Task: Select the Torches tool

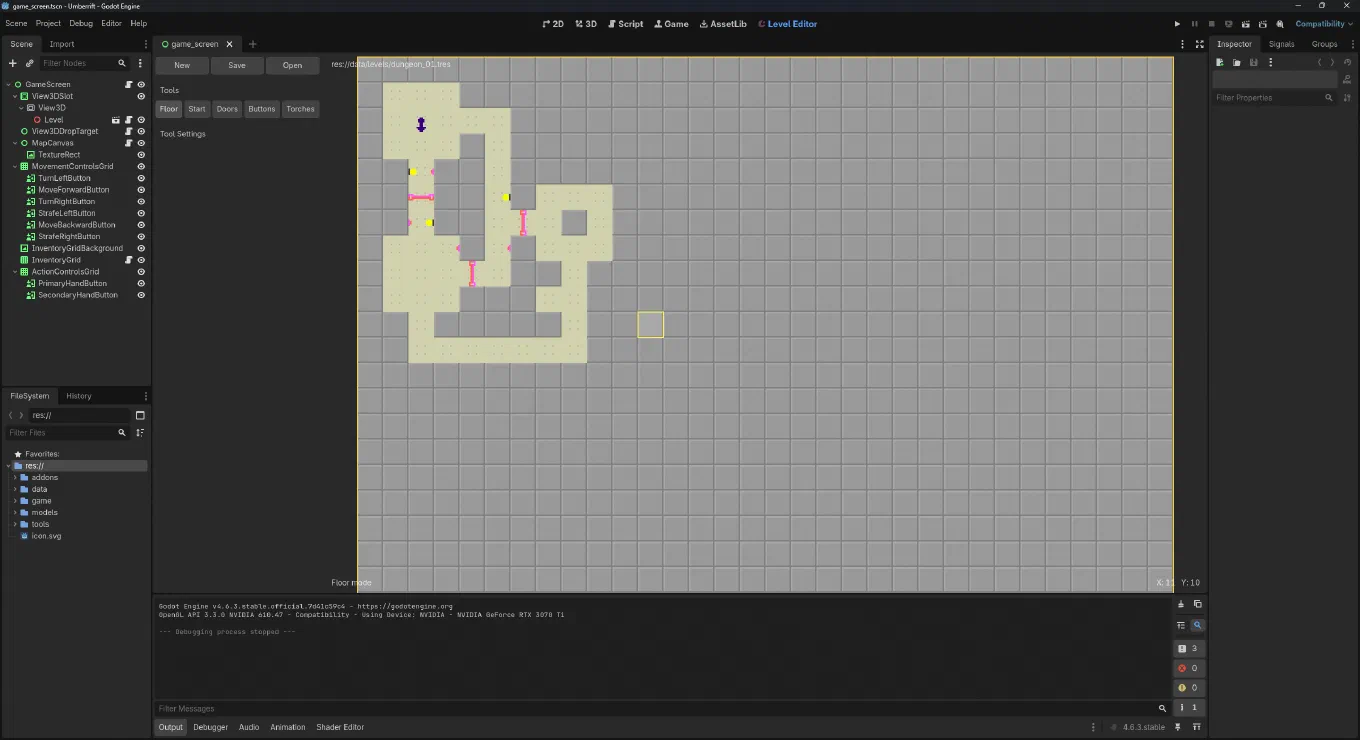Action: (x=300, y=109)
